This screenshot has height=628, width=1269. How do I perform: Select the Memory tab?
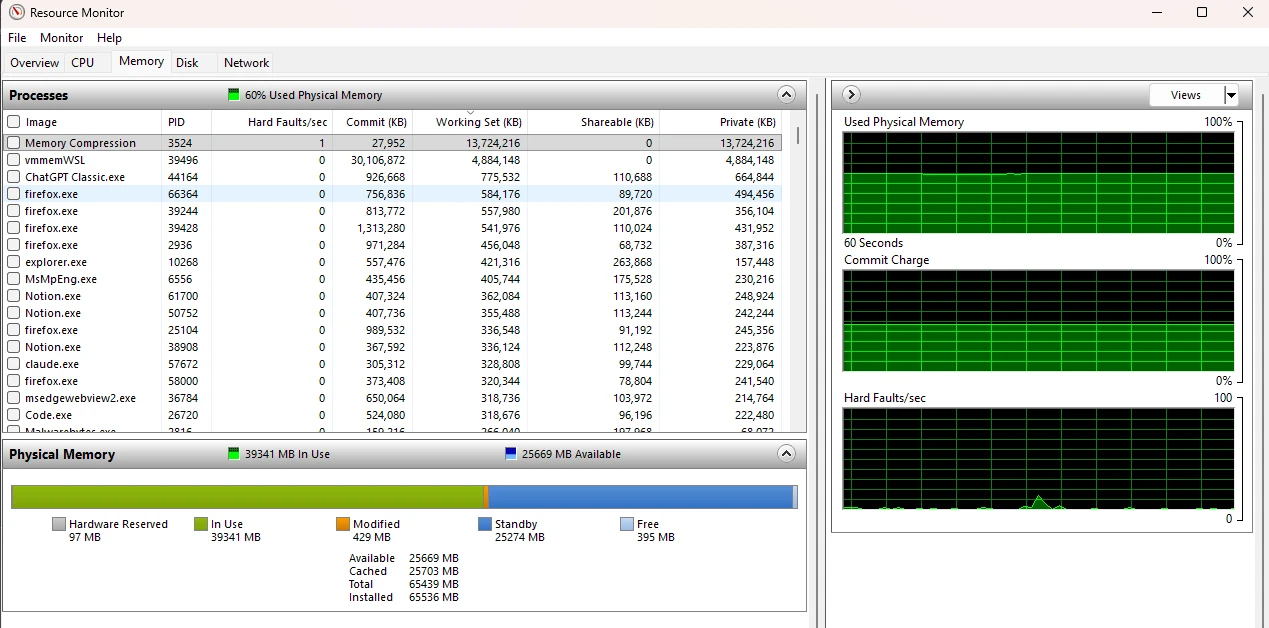click(x=141, y=61)
